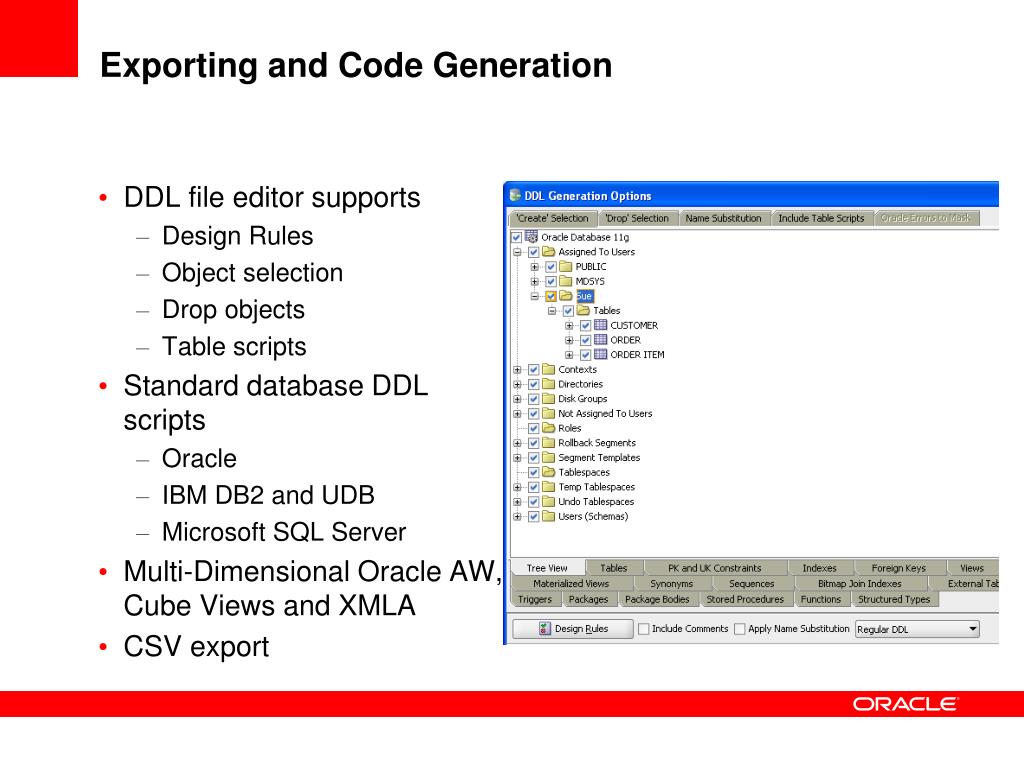Image resolution: width=1024 pixels, height=768 pixels.
Task: Expand the Contexts node
Action: 517,370
